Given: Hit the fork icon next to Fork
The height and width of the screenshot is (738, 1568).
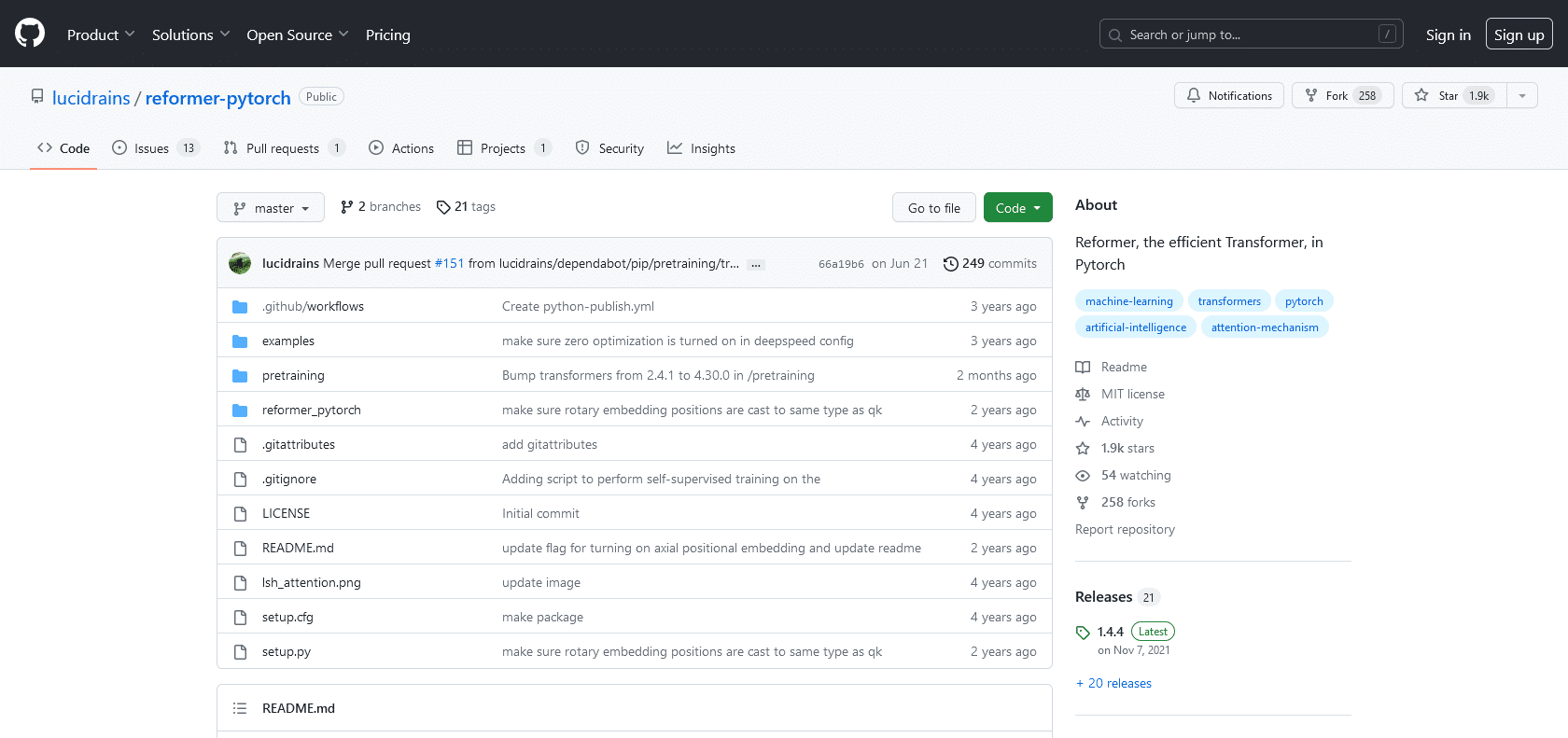Looking at the screenshot, I should pyautogui.click(x=1311, y=95).
